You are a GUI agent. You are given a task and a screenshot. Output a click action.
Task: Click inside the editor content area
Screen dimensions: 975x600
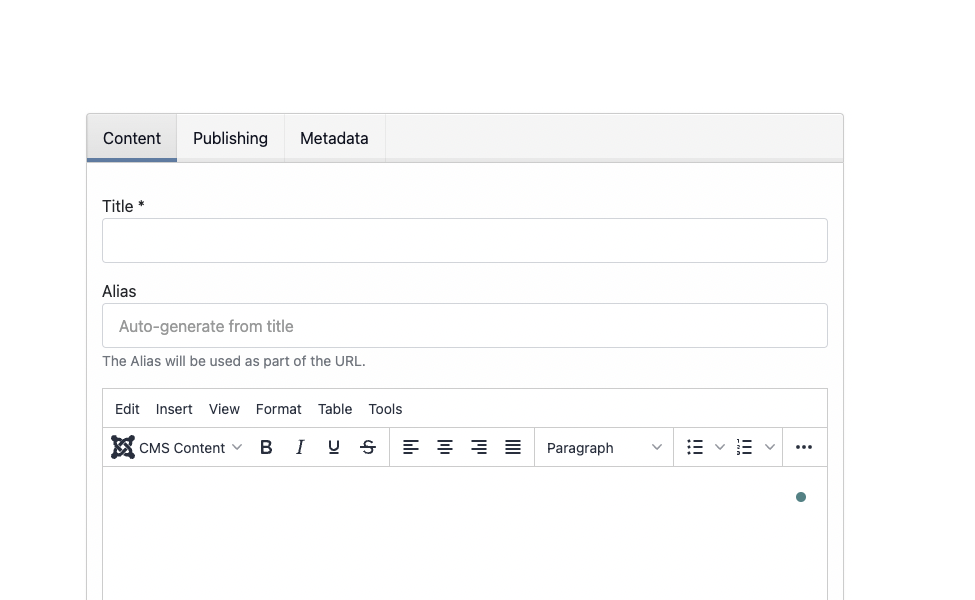[464, 533]
